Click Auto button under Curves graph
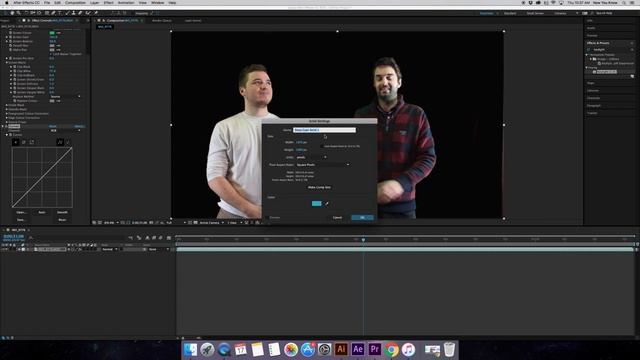 point(42,212)
